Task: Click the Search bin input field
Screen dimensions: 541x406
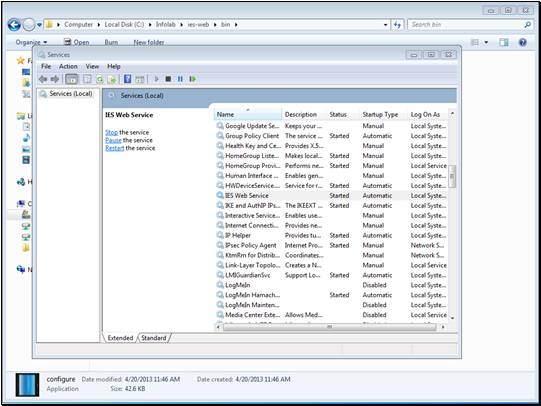Action: coord(466,24)
